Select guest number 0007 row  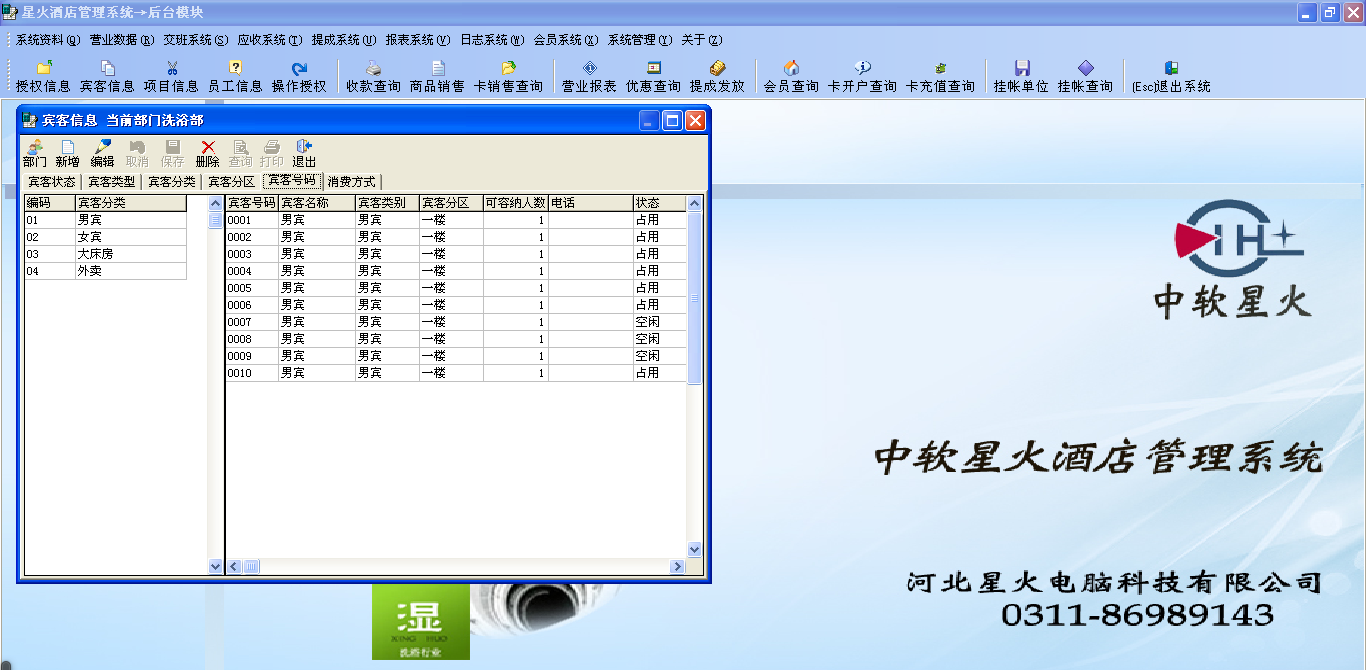(x=456, y=322)
